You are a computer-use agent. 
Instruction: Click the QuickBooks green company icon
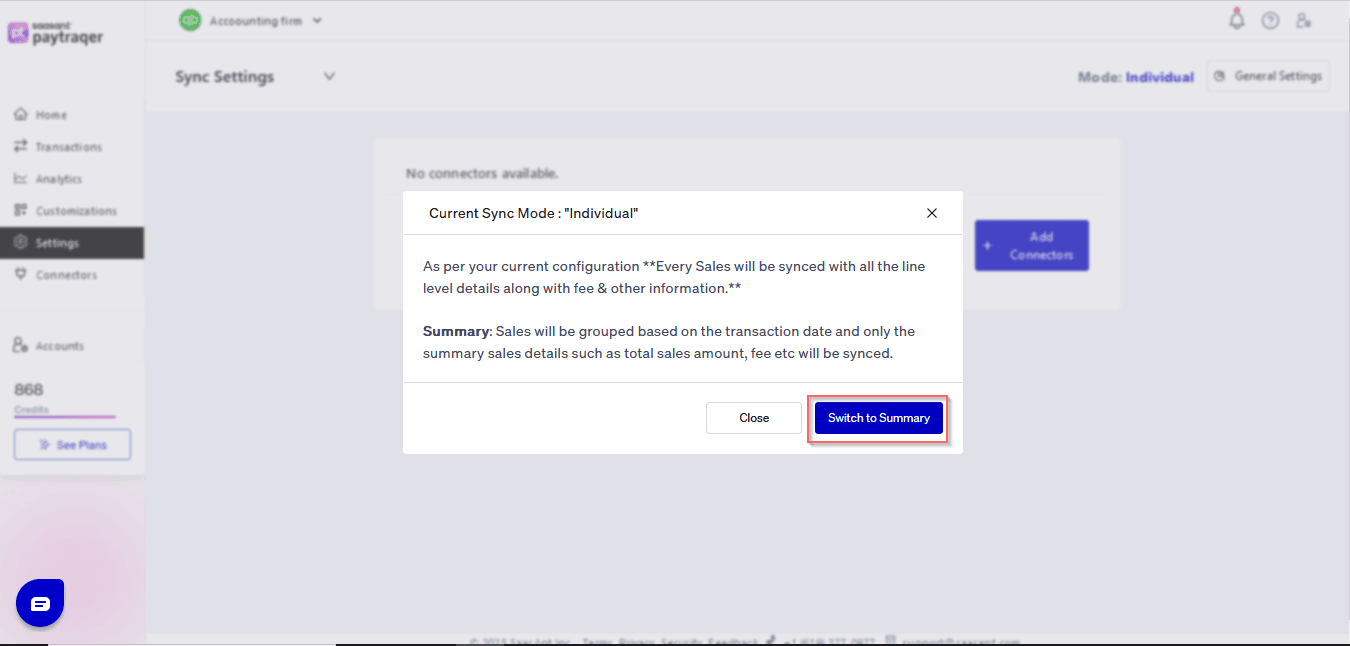190,20
